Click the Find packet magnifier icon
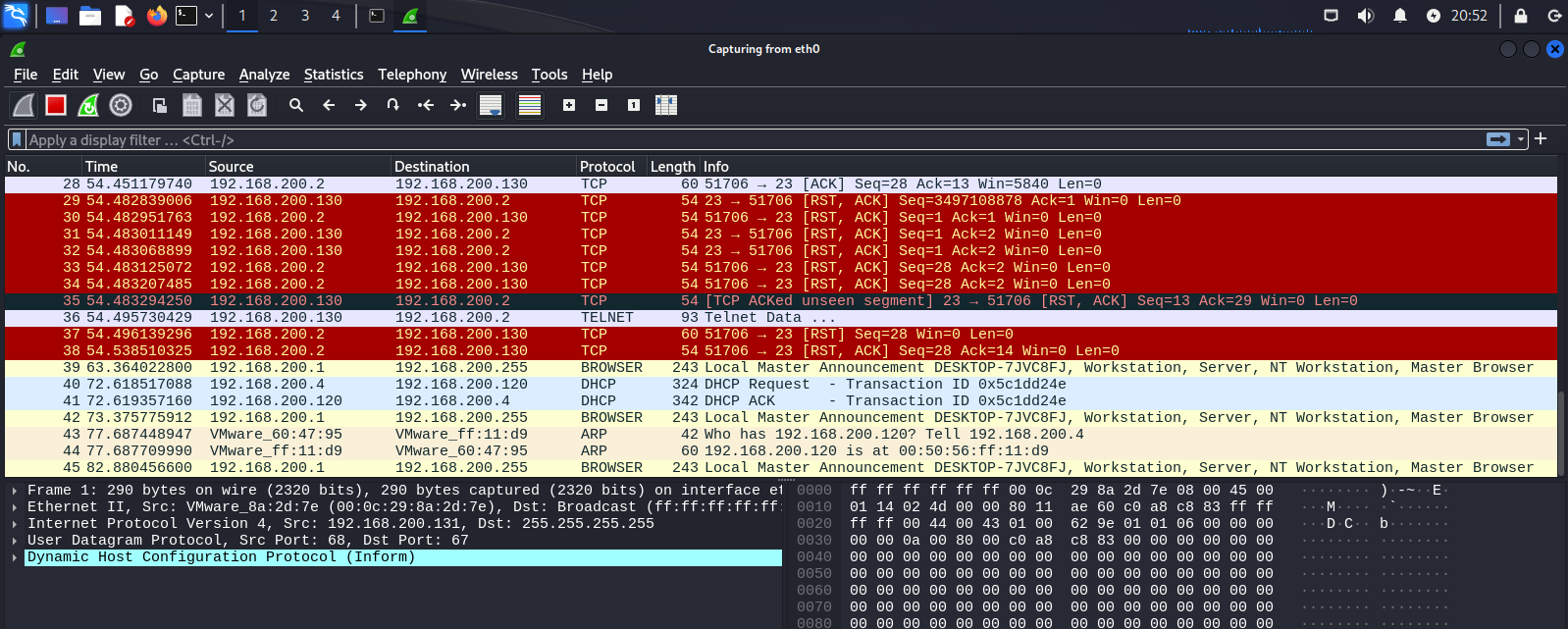This screenshot has width=1568, height=629. pos(295,105)
